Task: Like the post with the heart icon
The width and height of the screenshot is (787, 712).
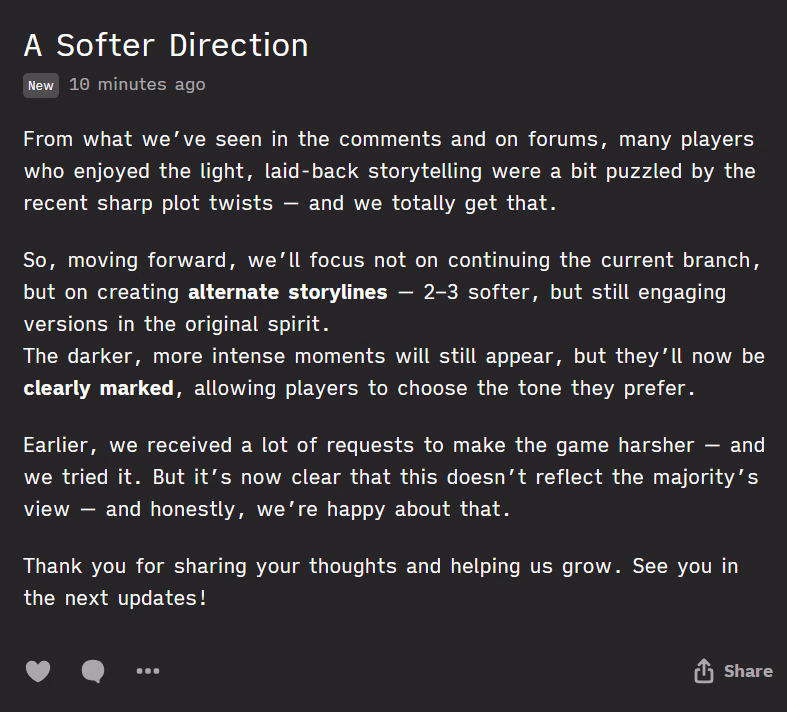Action: 38,671
